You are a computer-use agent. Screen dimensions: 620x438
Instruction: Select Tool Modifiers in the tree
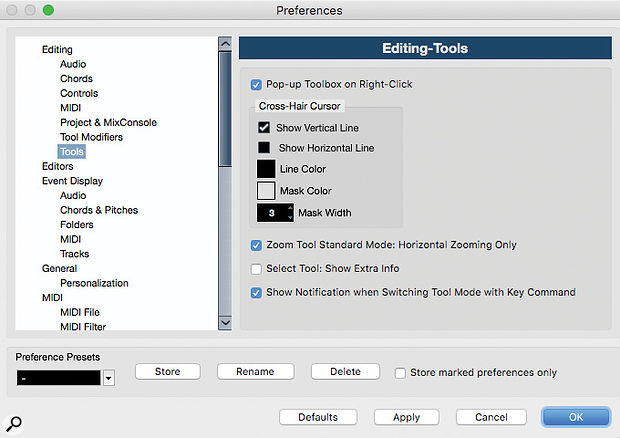(x=91, y=137)
